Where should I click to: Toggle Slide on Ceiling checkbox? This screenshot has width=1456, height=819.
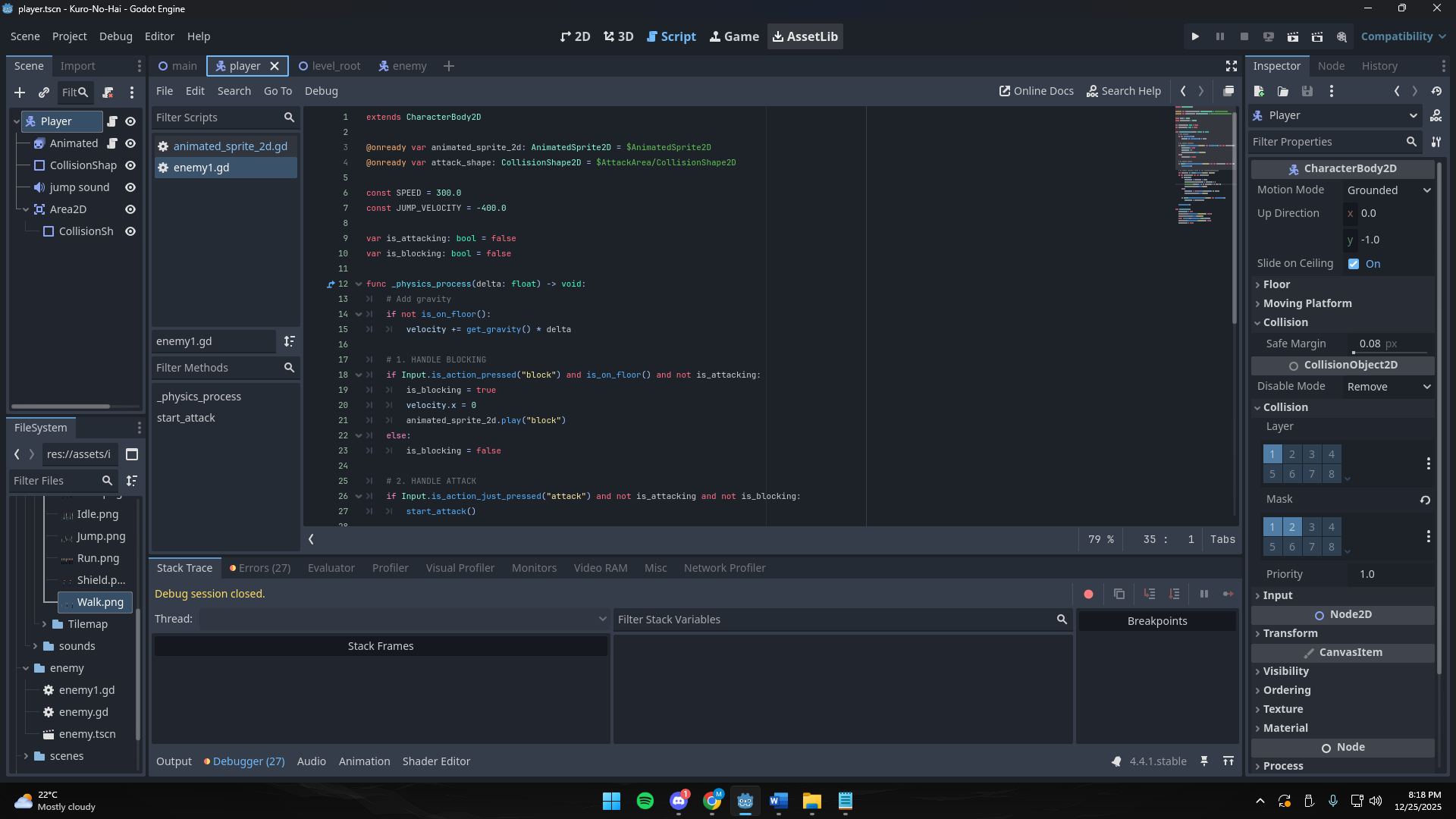(x=1354, y=264)
